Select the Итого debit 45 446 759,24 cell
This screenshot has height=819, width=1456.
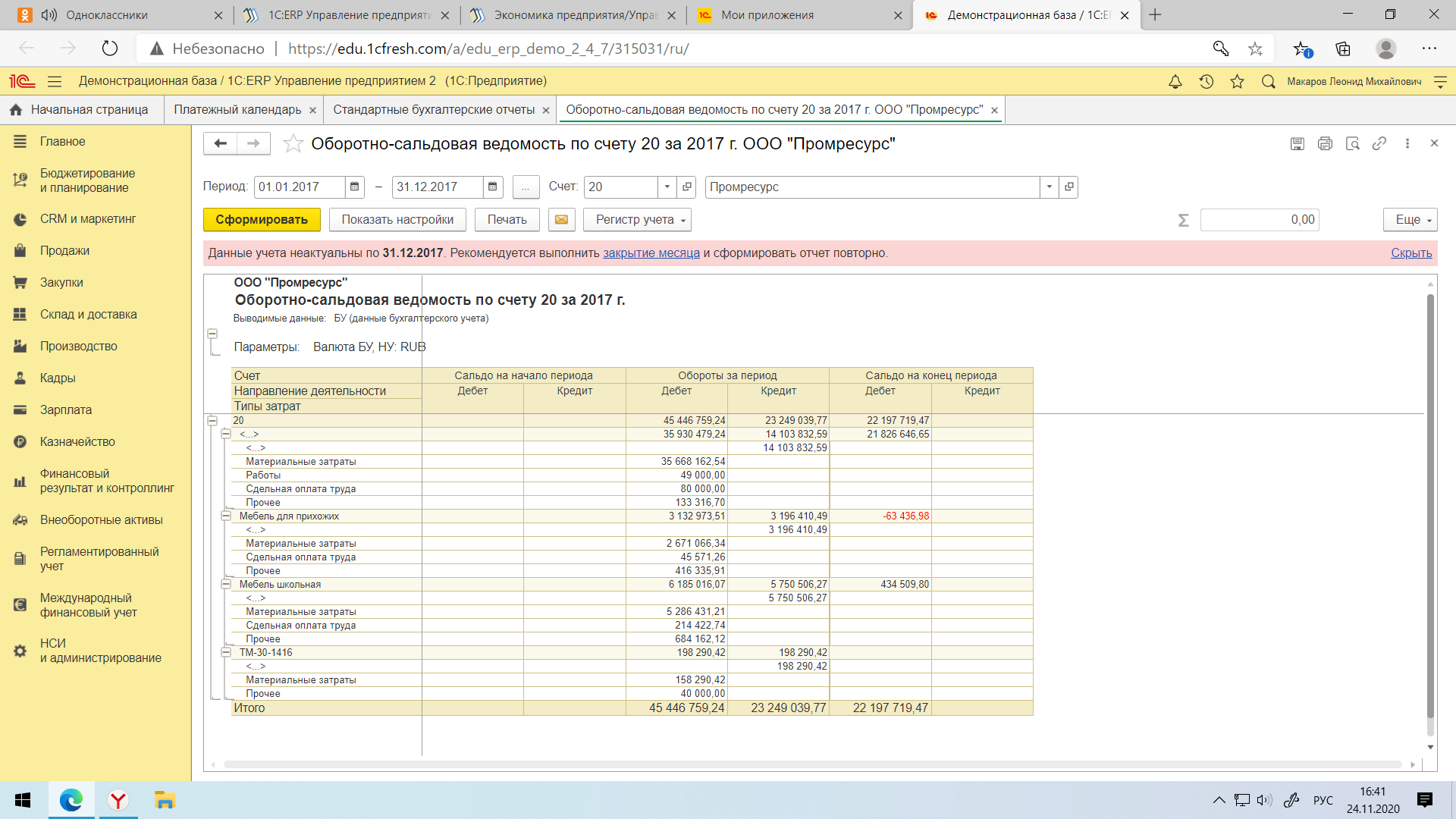[676, 708]
